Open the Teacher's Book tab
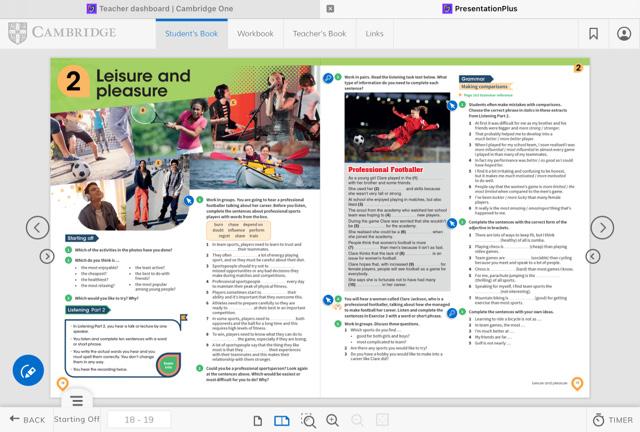This screenshot has height=432, width=640. click(319, 34)
